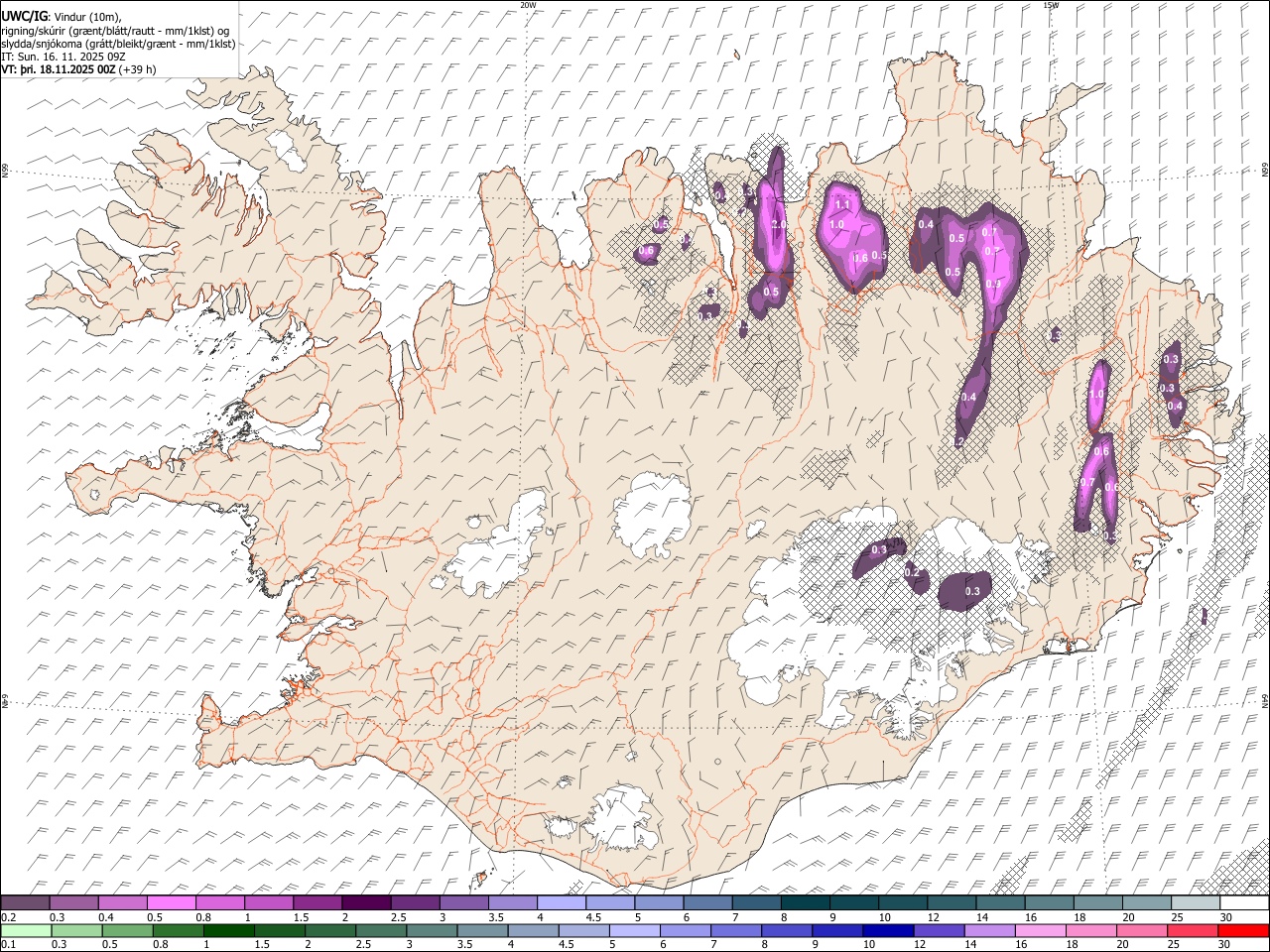Pick the upper legend swatch between 1 and 1.5
This screenshot has width=1270, height=952.
point(270,903)
